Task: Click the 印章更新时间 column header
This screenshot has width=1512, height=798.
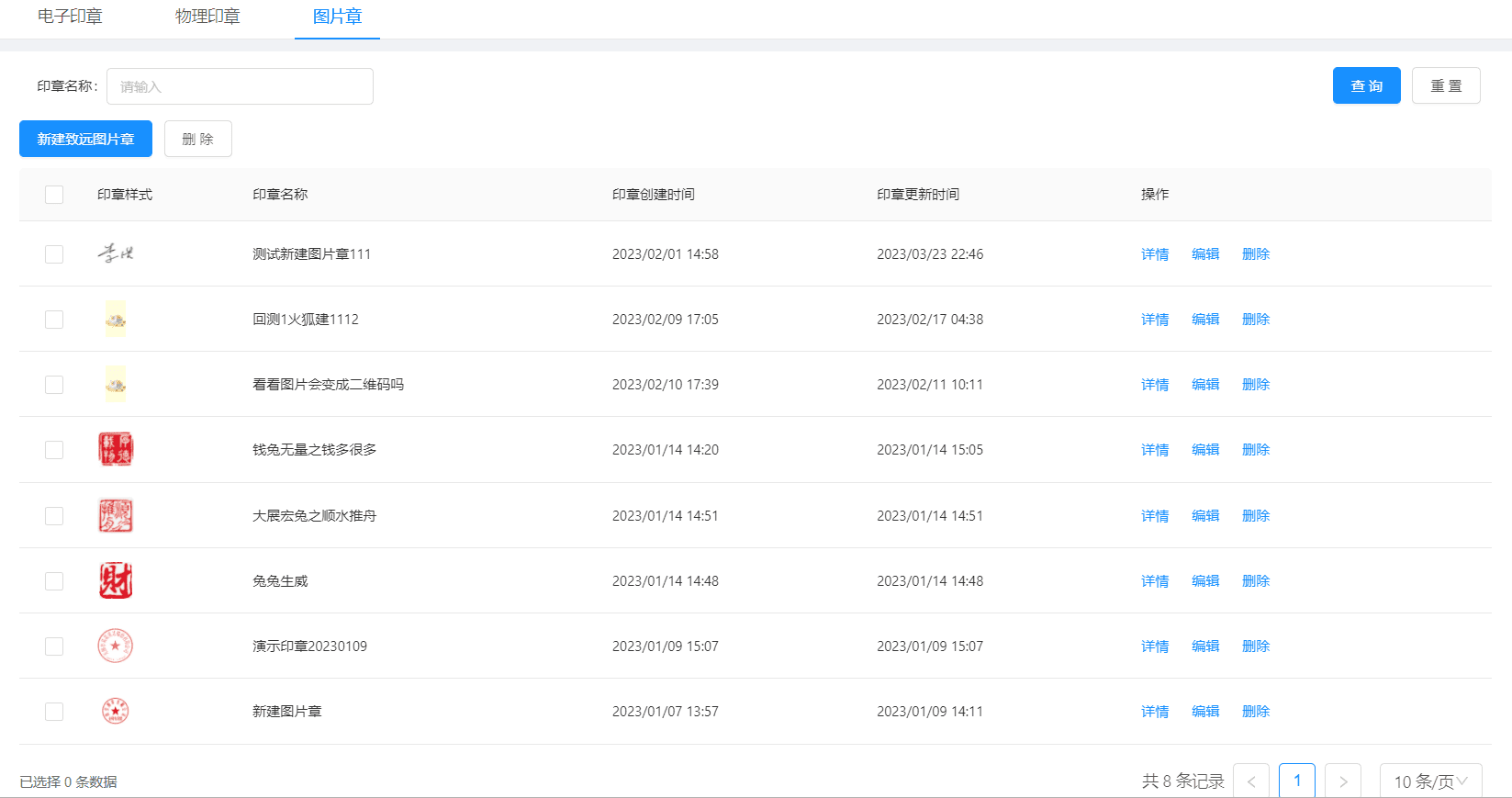Action: point(918,195)
